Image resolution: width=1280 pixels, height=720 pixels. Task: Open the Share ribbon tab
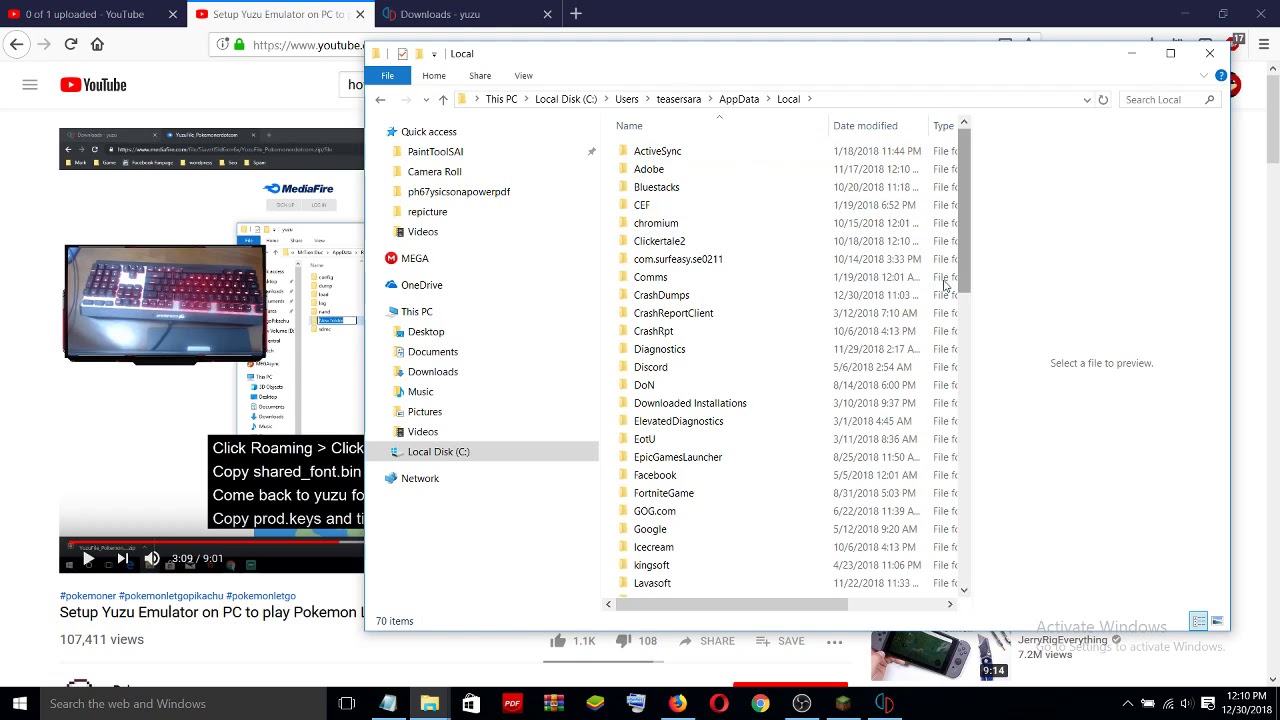point(480,75)
